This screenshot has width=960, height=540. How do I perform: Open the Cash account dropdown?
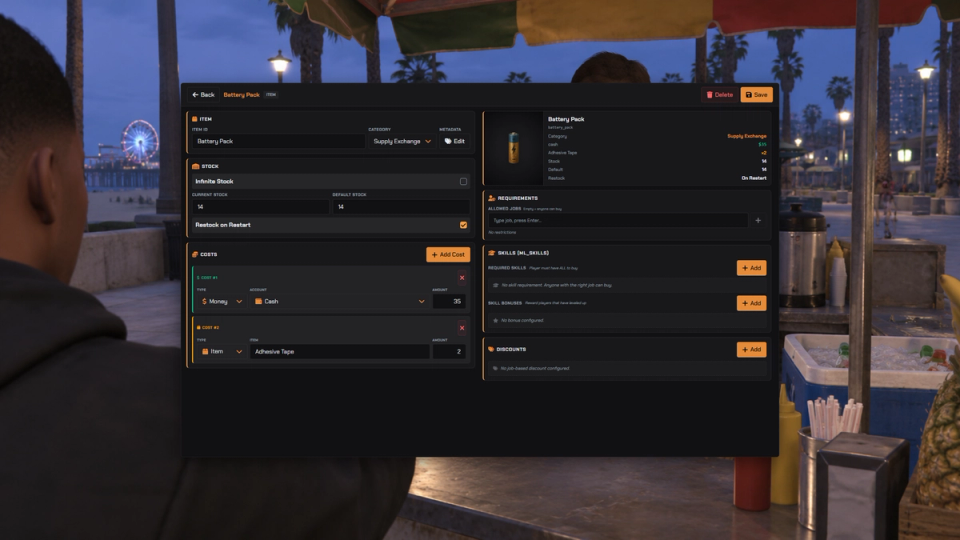point(339,301)
